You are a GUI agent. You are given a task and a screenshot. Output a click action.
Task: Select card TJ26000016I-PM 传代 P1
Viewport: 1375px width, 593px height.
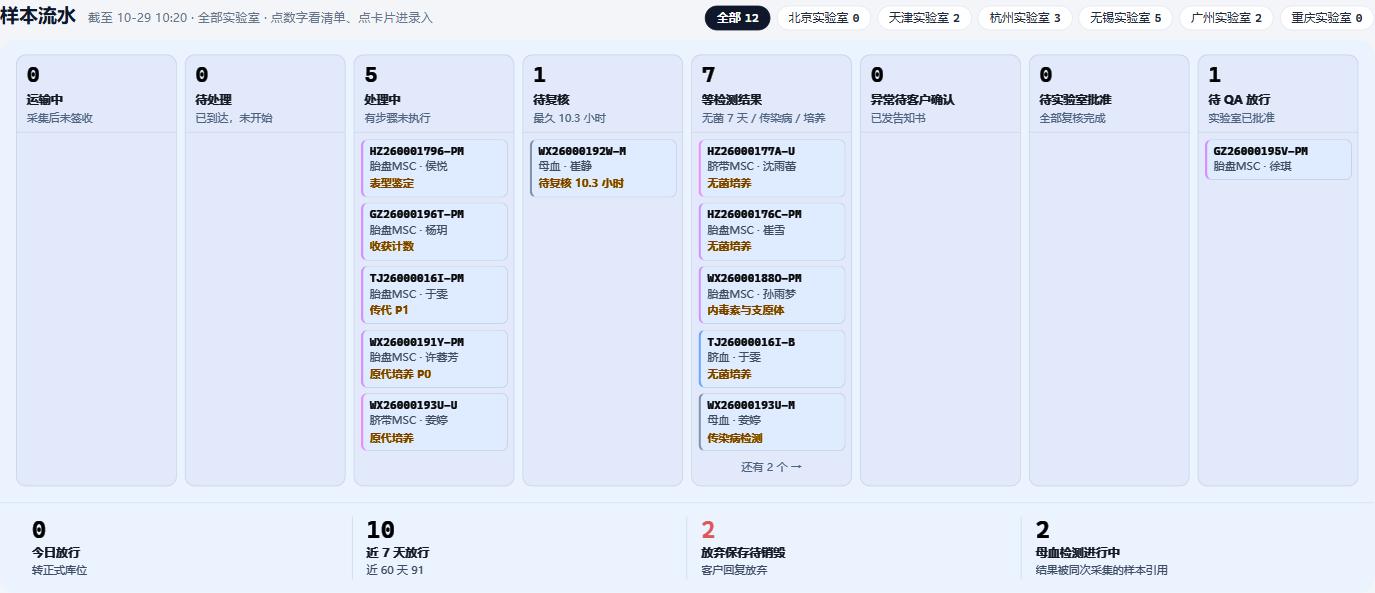tap(435, 295)
